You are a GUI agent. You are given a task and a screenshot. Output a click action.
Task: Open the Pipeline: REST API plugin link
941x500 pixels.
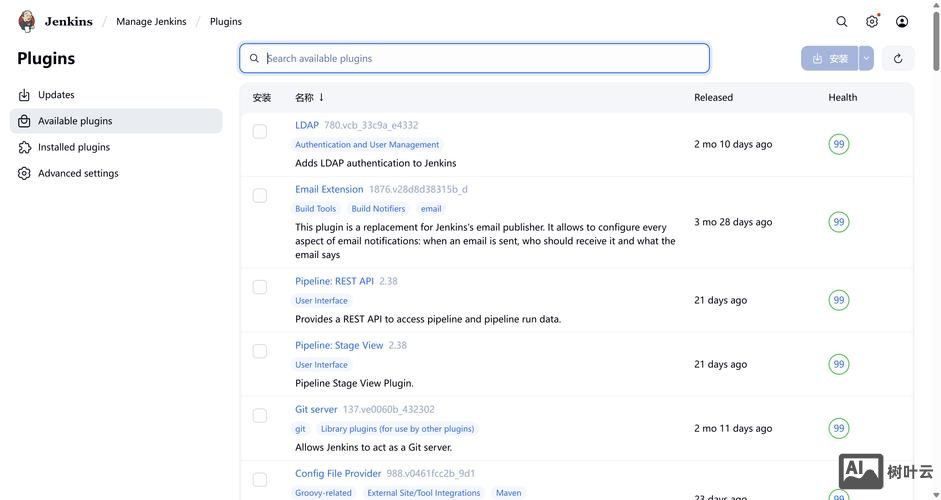pos(334,281)
